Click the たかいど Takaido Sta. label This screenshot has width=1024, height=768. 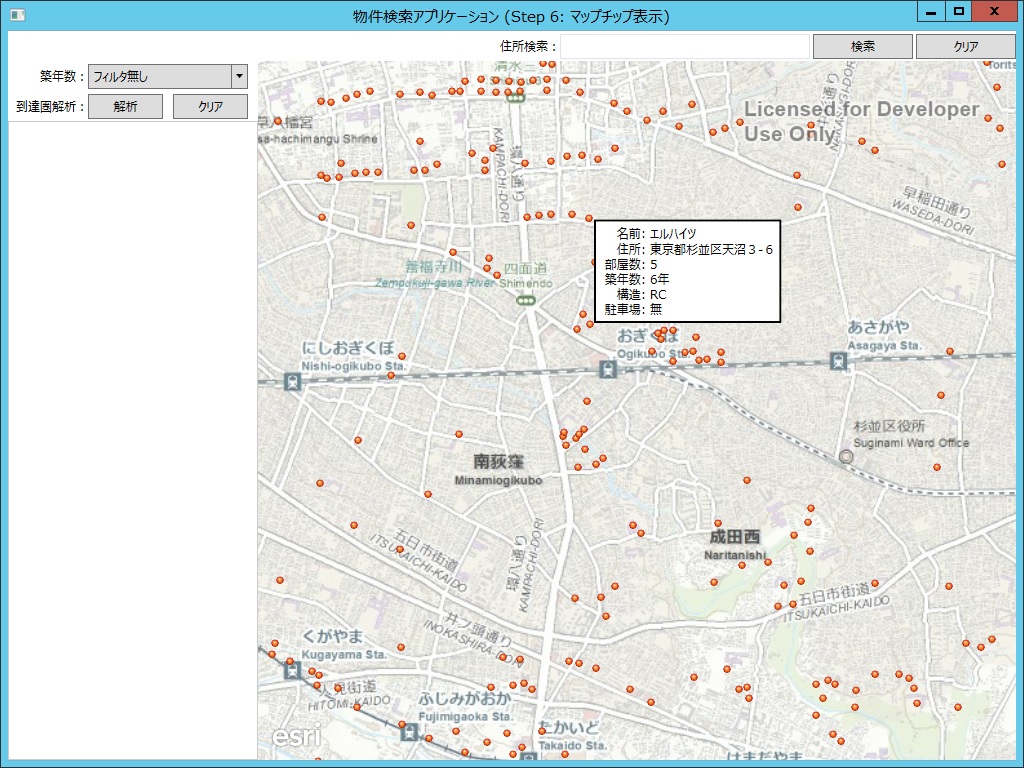click(572, 736)
